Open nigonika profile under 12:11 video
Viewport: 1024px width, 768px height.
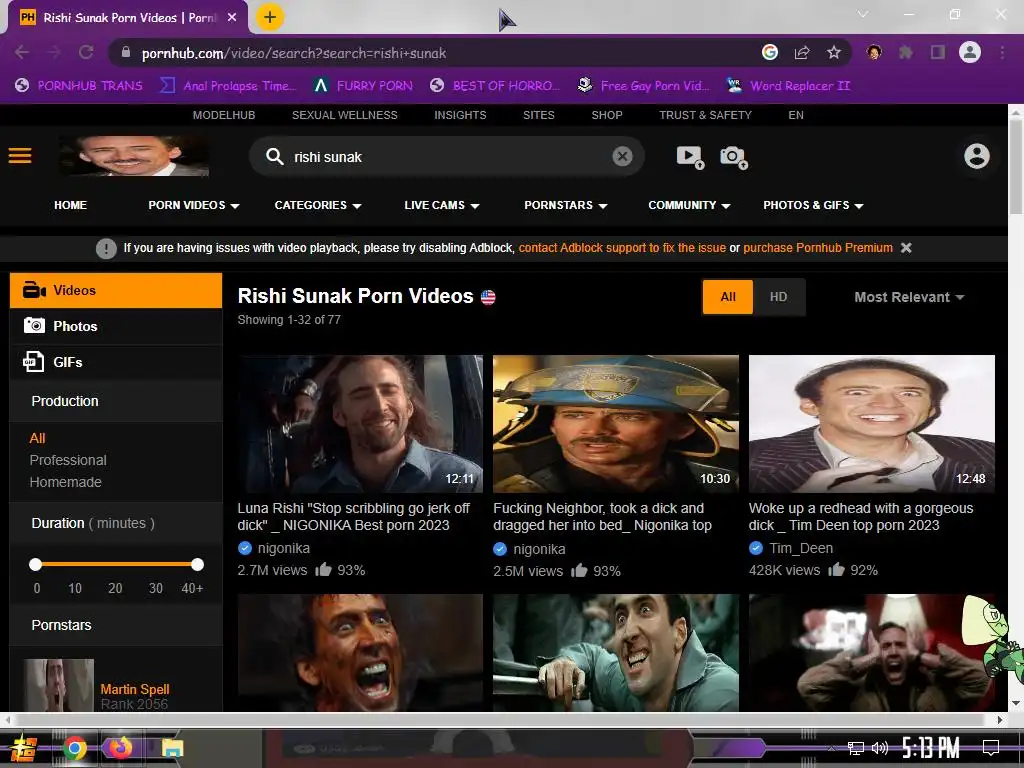pos(283,548)
